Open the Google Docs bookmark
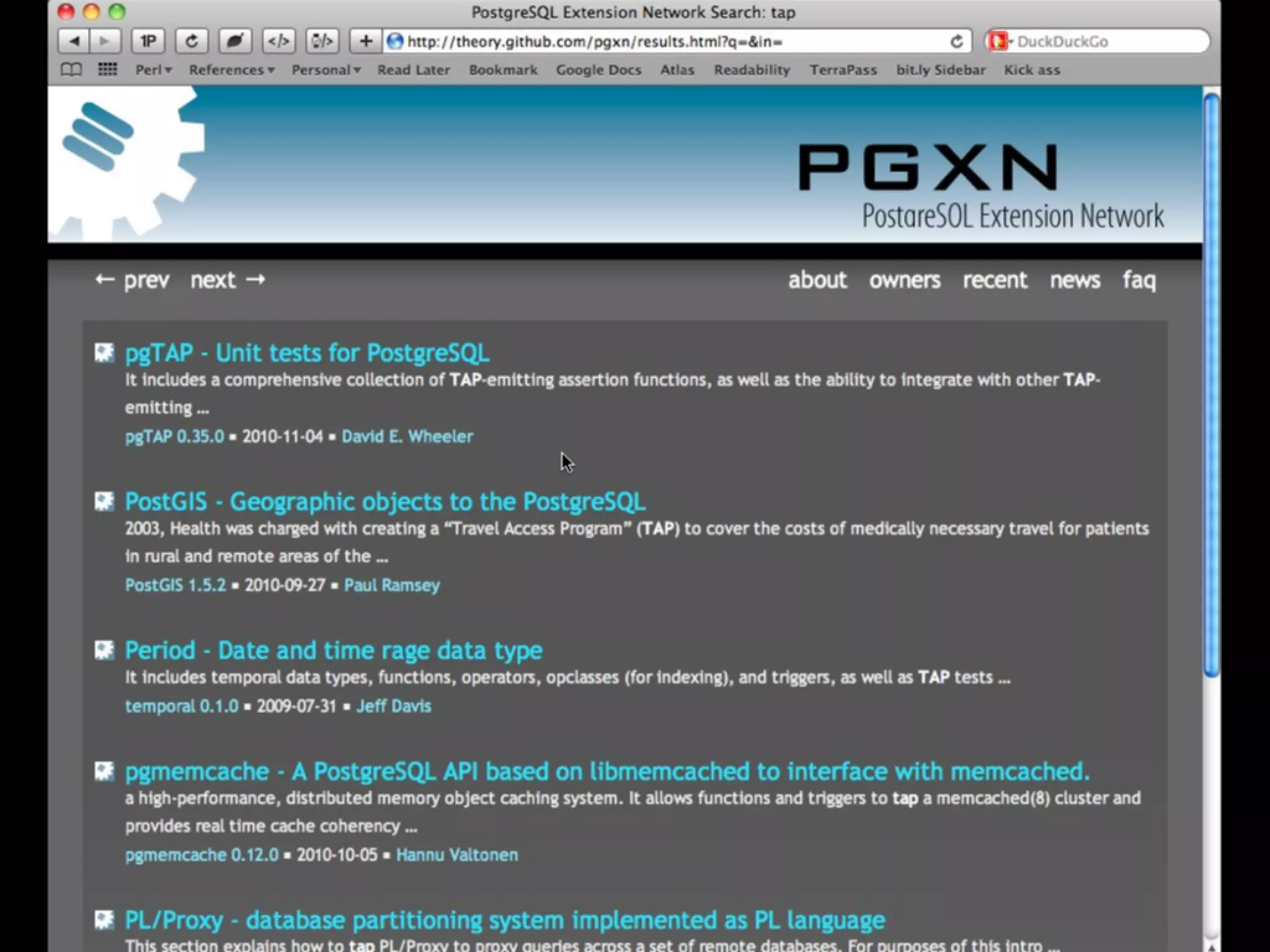The width and height of the screenshot is (1270, 952). point(598,70)
